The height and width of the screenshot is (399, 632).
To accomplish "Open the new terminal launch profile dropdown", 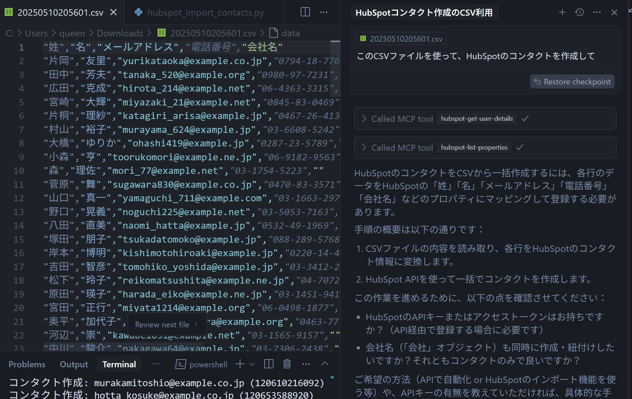I will pos(252,364).
